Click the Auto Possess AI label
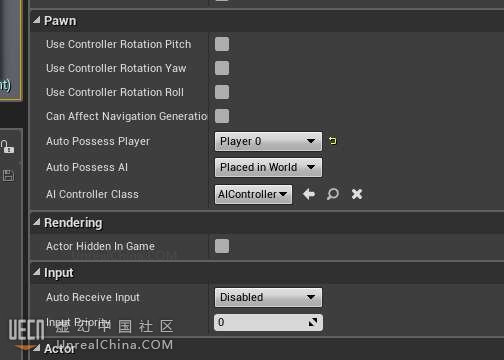 (x=87, y=167)
